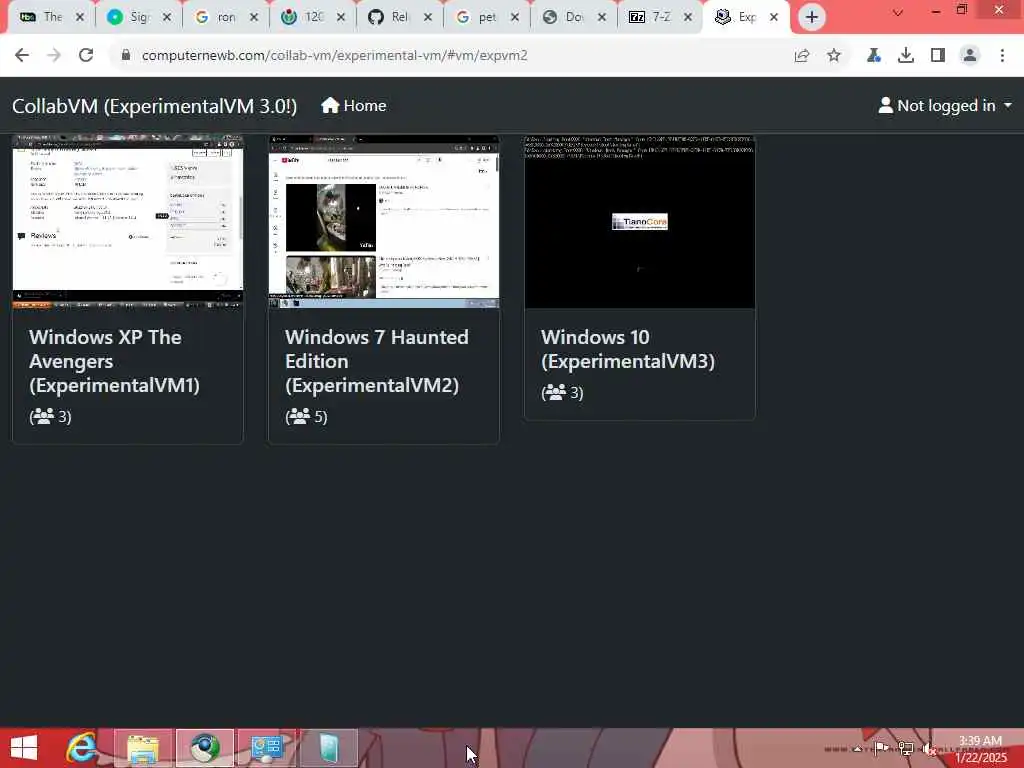Open the downloads tray icon
Image resolution: width=1024 pixels, height=768 pixels.
tap(905, 56)
